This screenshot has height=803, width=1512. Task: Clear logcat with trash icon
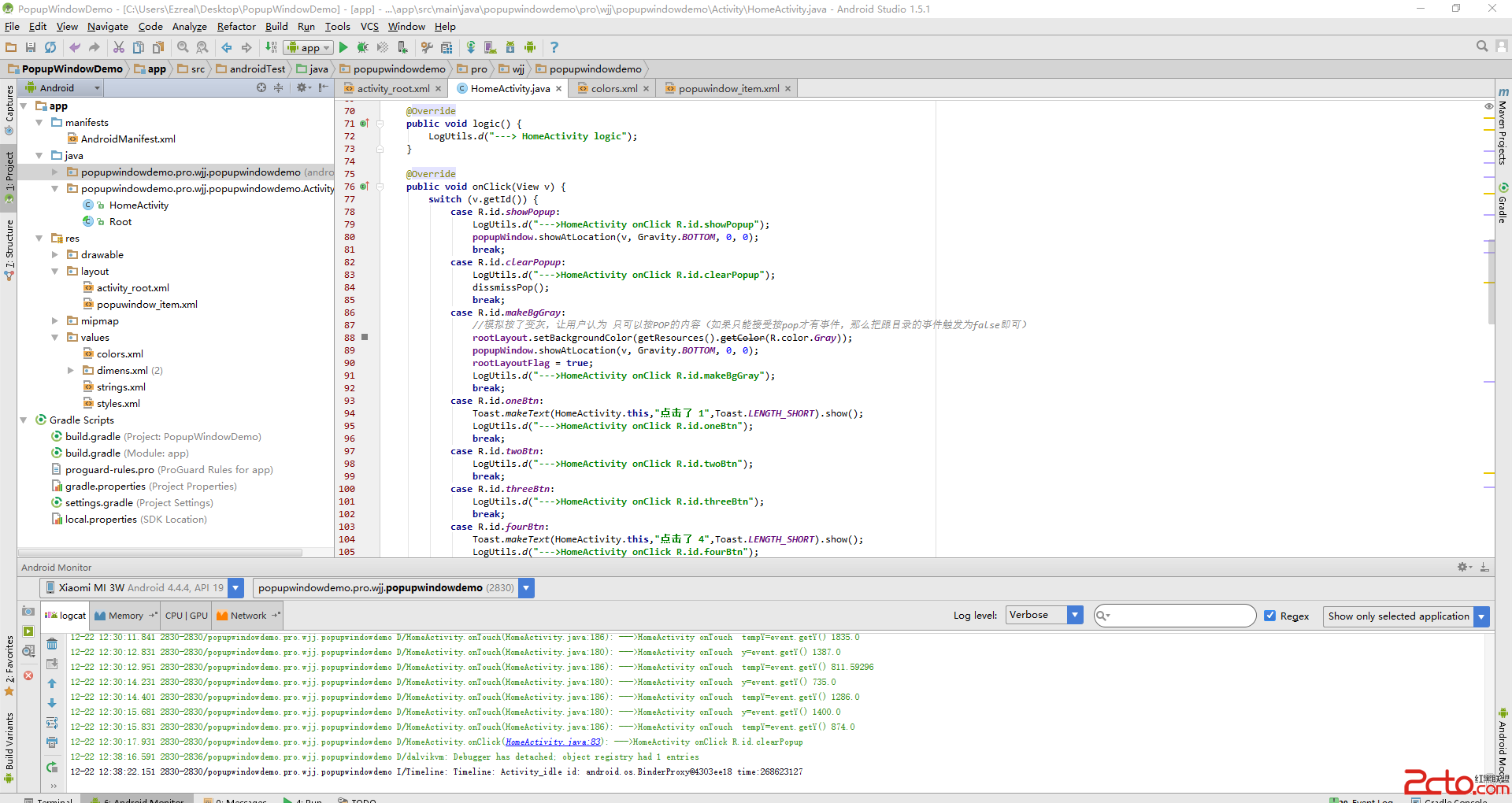point(52,644)
